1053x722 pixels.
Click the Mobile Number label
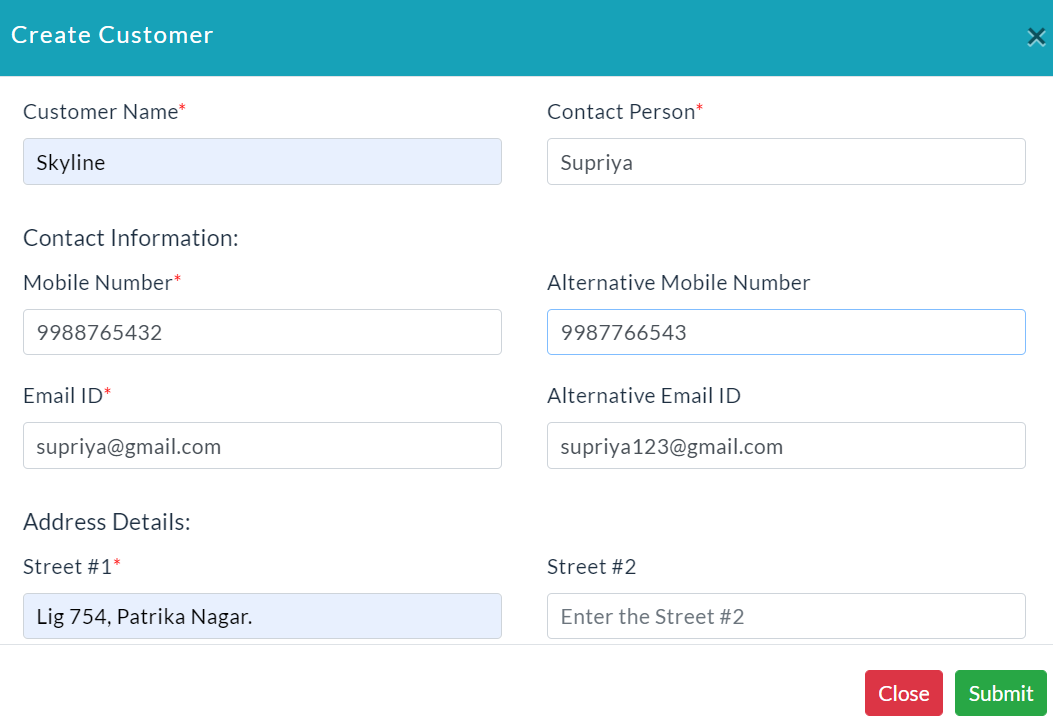click(102, 283)
